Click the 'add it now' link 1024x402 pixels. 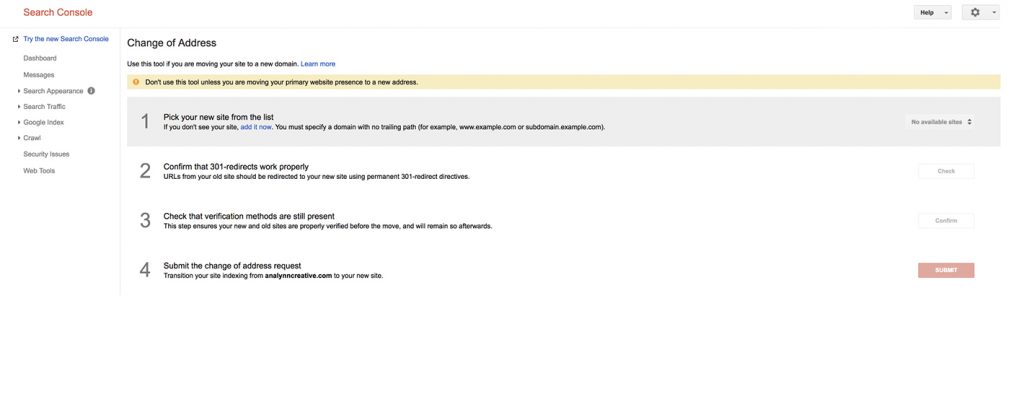(x=257, y=128)
